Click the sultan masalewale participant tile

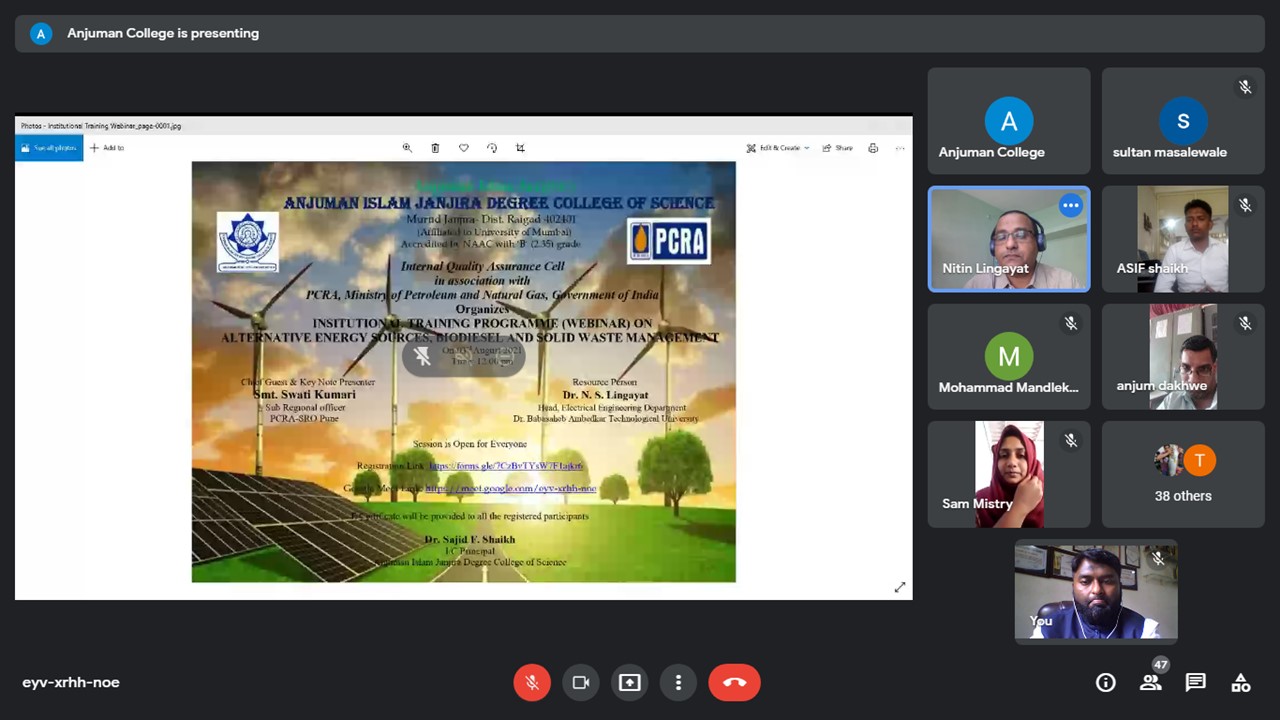1183,121
